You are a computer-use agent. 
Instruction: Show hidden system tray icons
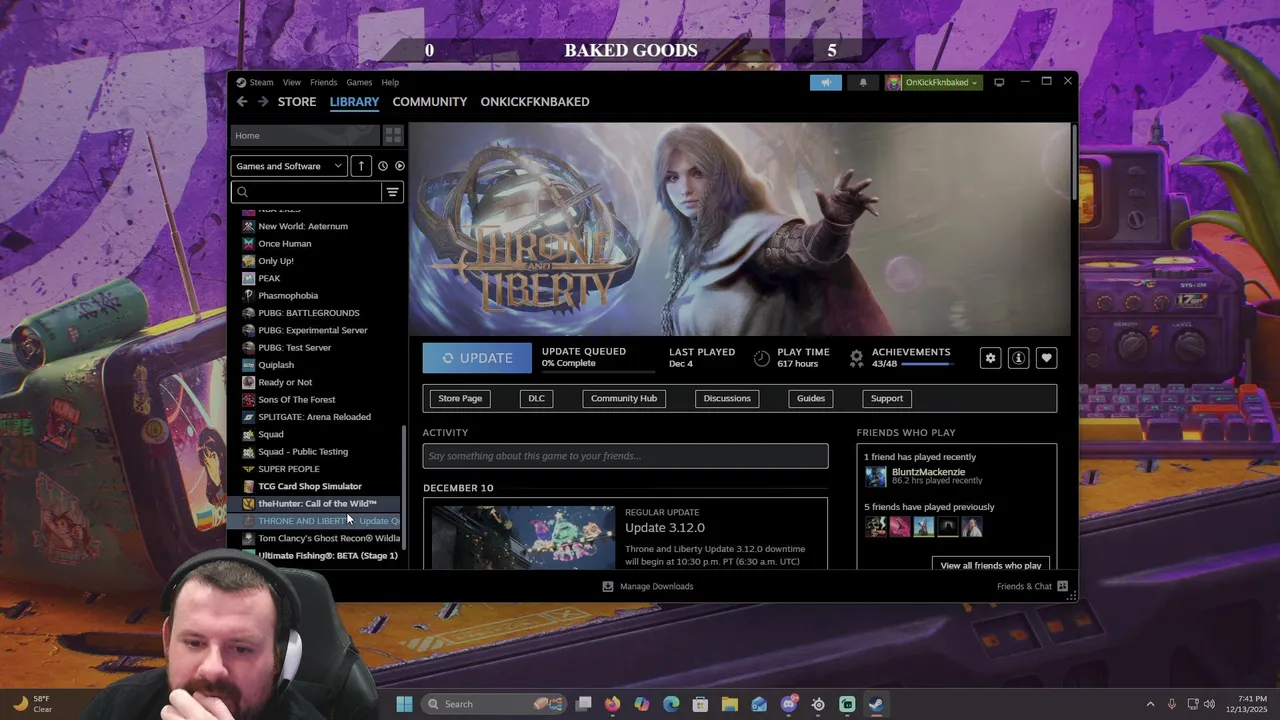1150,704
